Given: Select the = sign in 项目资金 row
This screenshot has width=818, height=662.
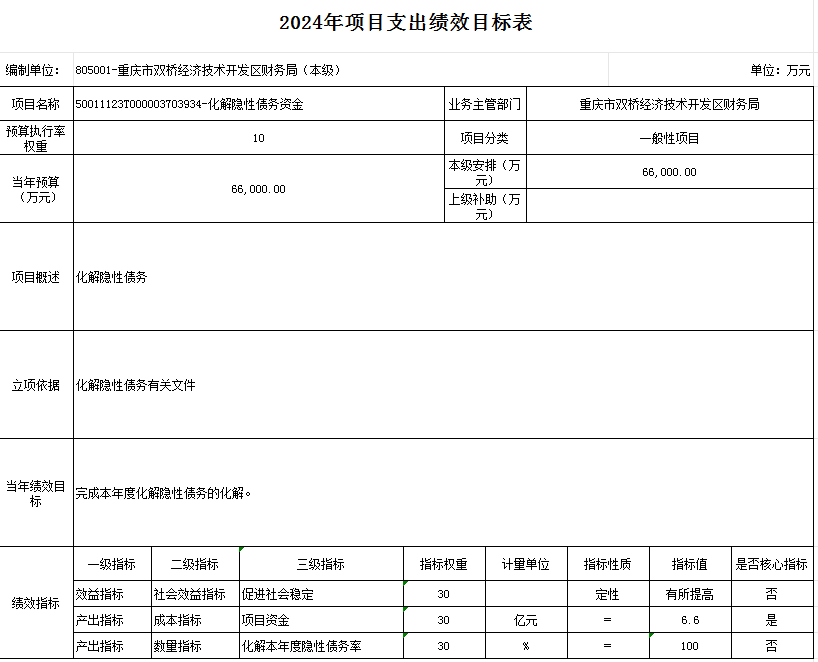Looking at the screenshot, I should coord(608,620).
